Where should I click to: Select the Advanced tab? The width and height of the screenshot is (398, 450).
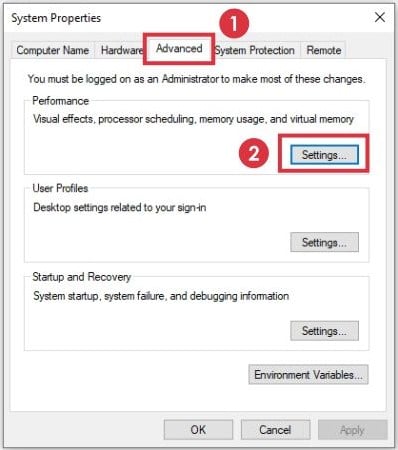[179, 49]
